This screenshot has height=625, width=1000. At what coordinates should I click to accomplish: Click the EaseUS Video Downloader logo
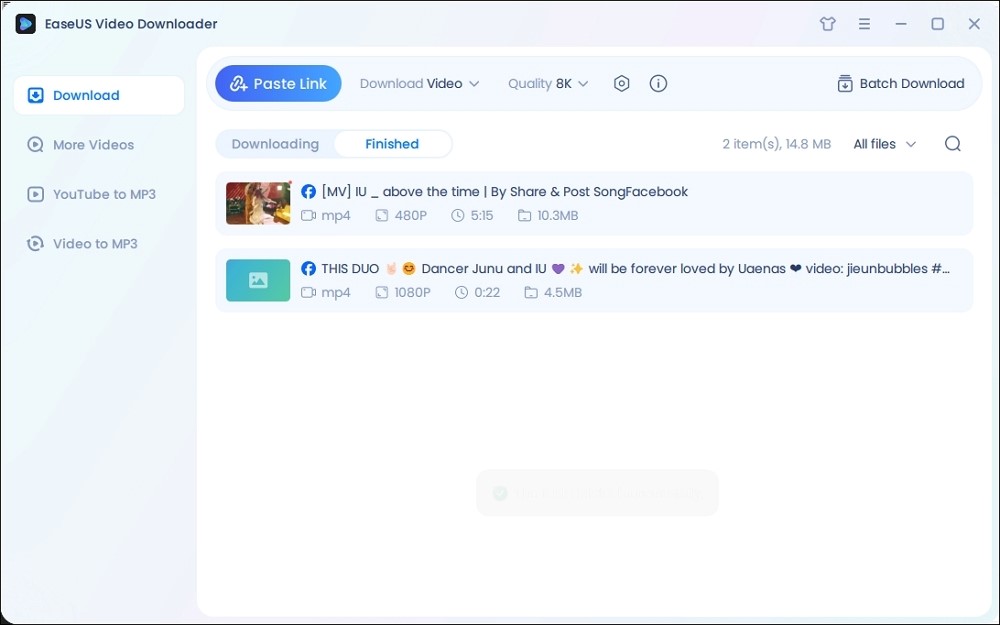click(x=26, y=24)
